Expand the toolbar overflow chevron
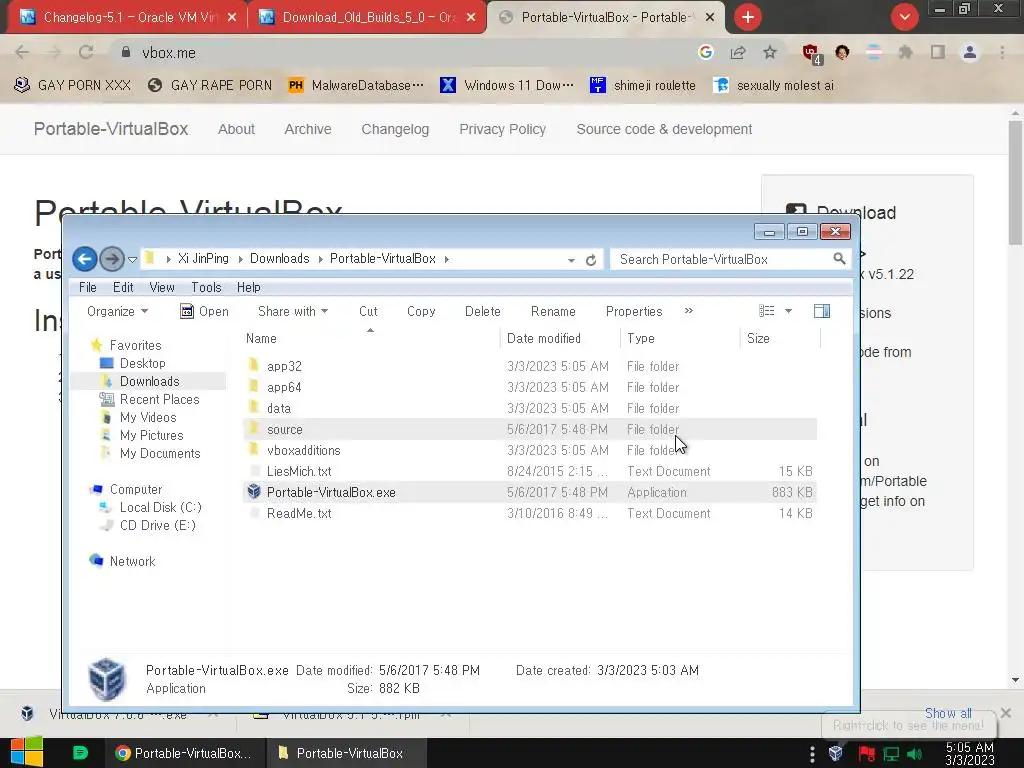This screenshot has height=768, width=1024. 688,311
